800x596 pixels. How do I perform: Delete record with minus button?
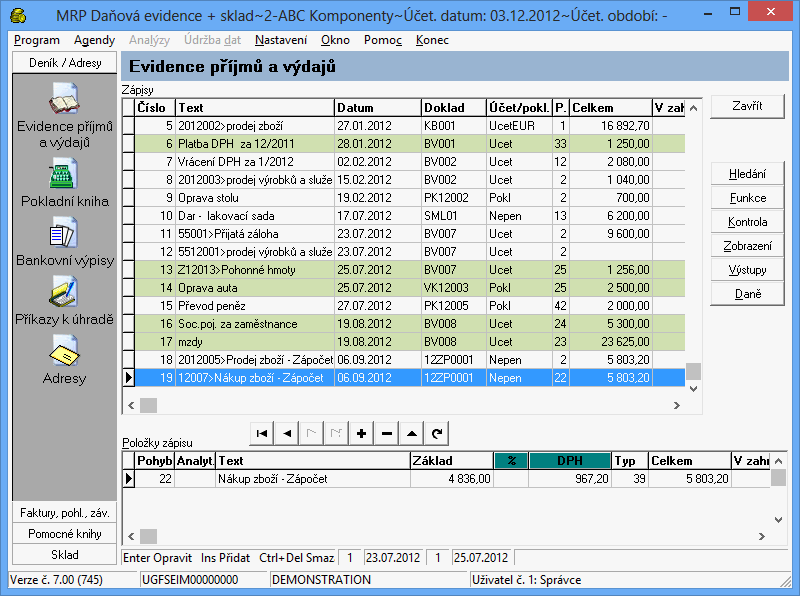386,433
